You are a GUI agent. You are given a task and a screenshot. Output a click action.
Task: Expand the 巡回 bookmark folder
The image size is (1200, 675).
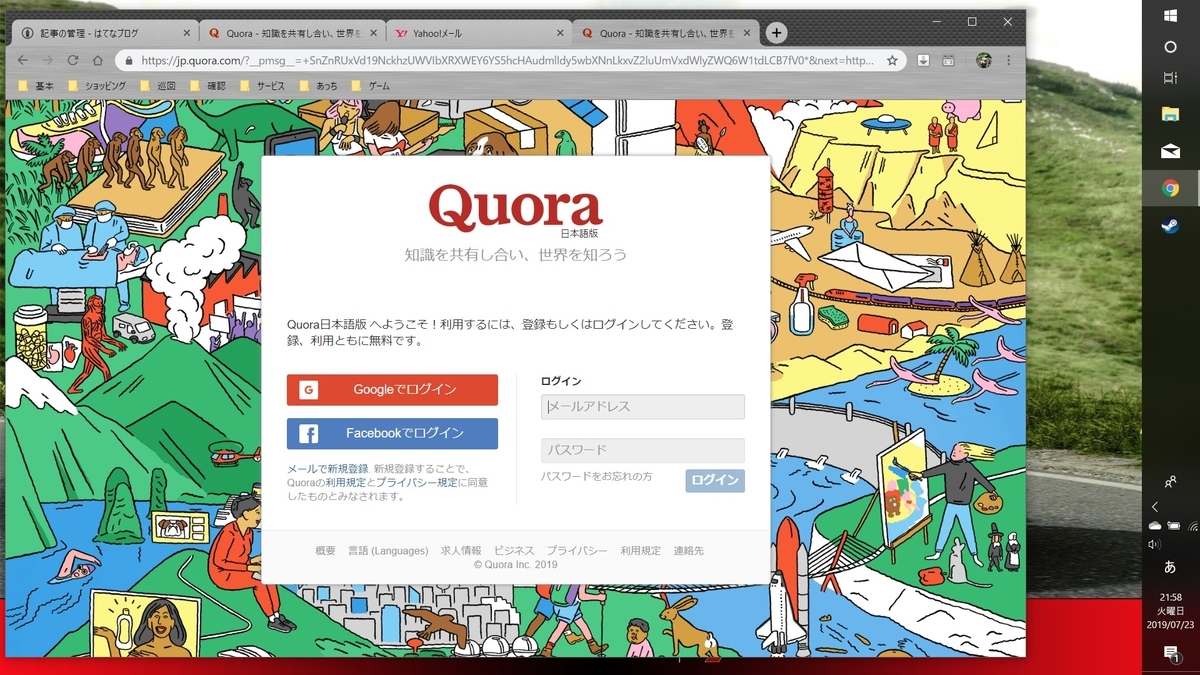pos(159,86)
